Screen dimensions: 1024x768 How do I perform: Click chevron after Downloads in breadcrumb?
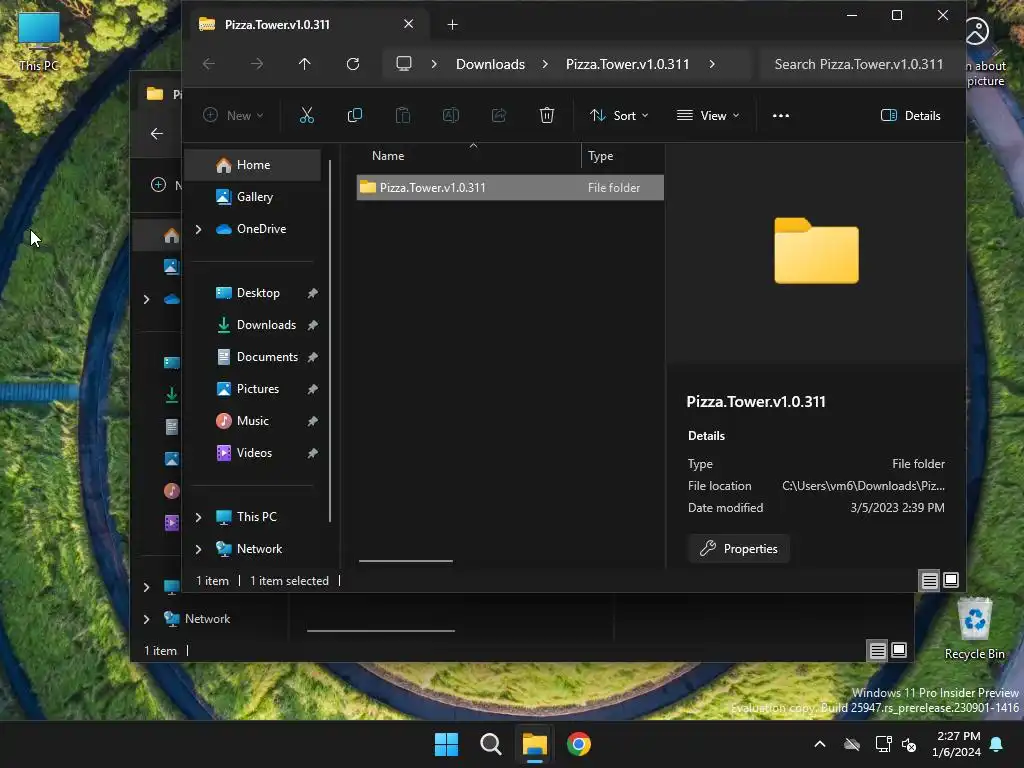point(545,64)
